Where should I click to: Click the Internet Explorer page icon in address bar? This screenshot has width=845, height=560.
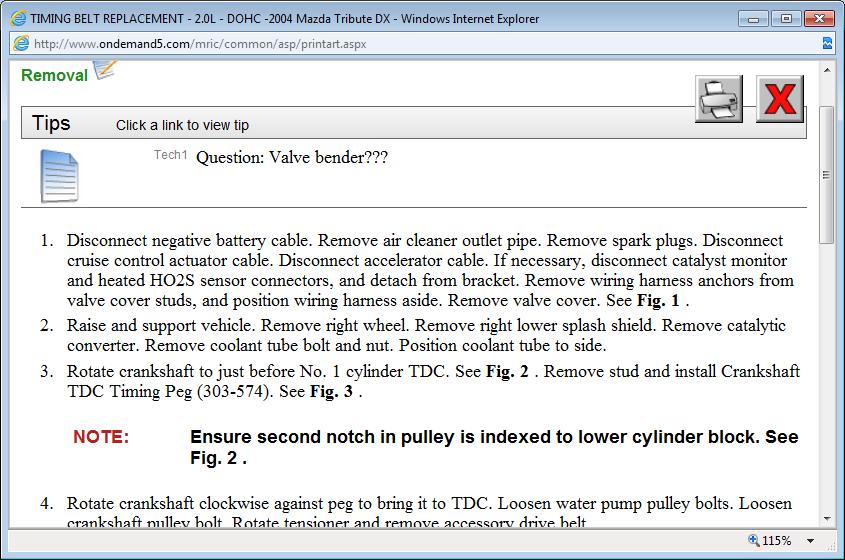21,44
